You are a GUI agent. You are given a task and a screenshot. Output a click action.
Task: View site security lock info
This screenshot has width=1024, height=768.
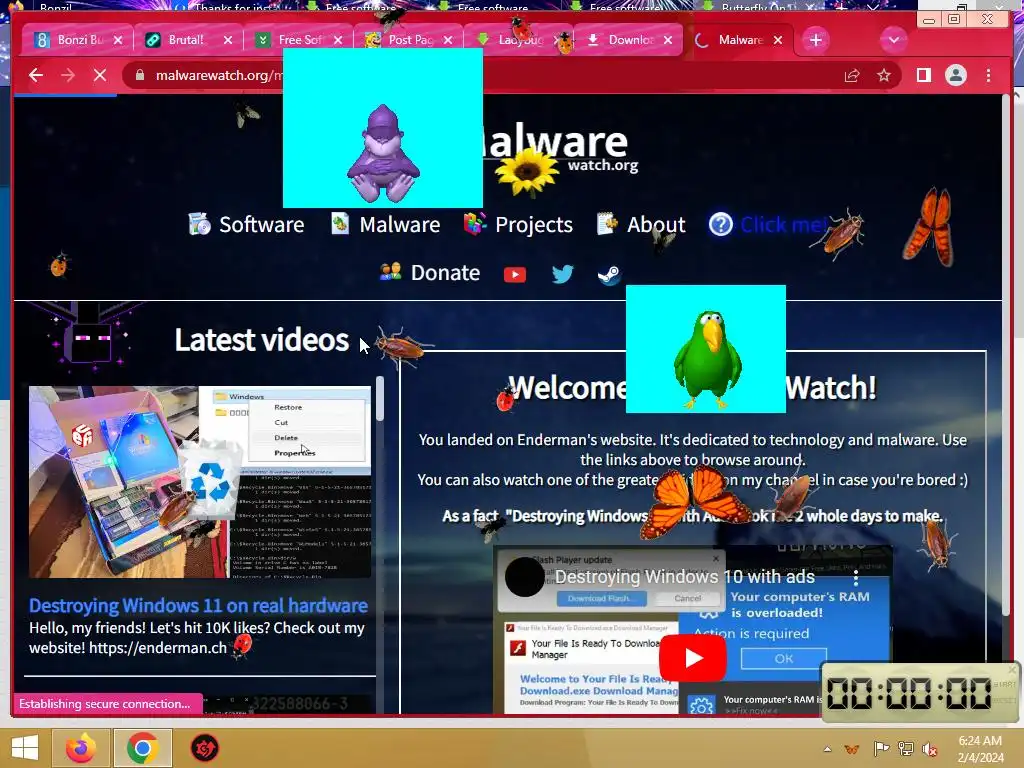pos(140,75)
